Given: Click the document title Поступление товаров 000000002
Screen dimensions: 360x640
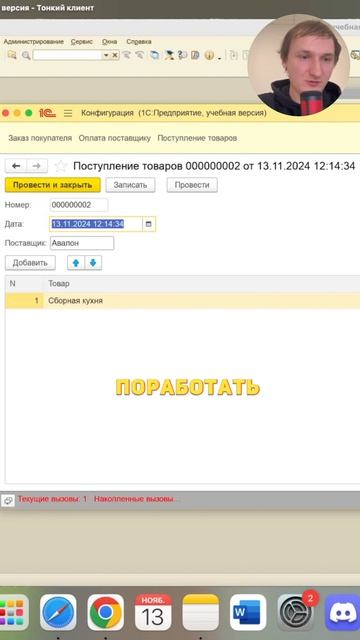Looking at the screenshot, I should 214,166.
